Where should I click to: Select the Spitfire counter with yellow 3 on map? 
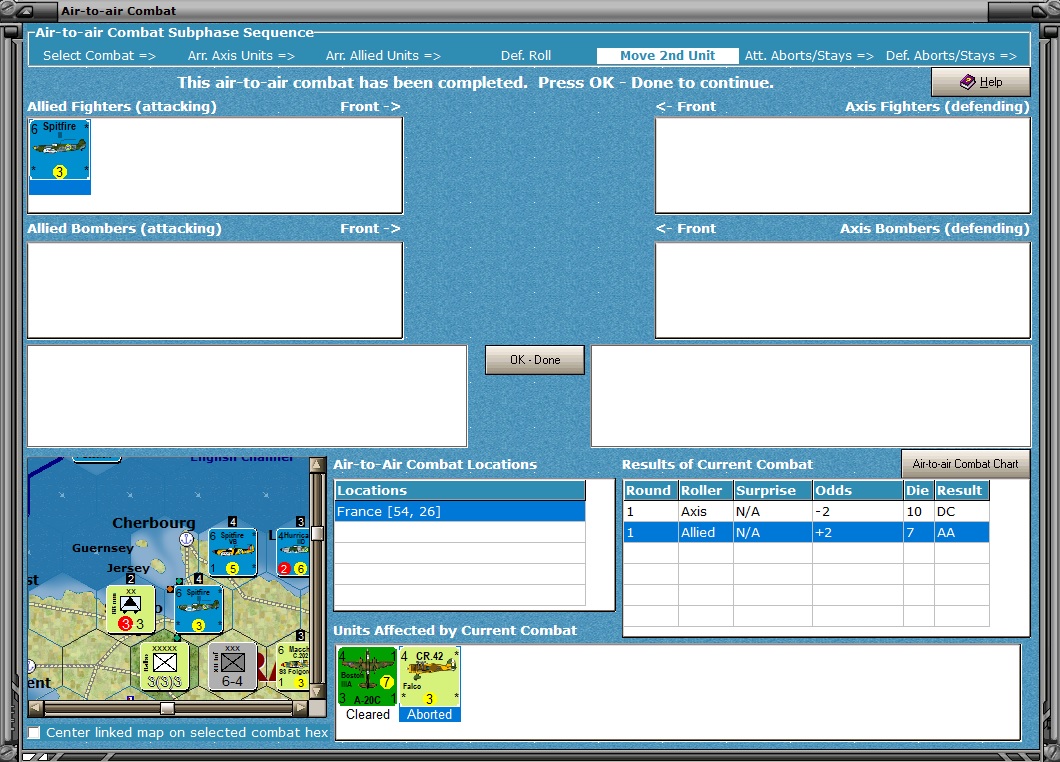(x=199, y=609)
